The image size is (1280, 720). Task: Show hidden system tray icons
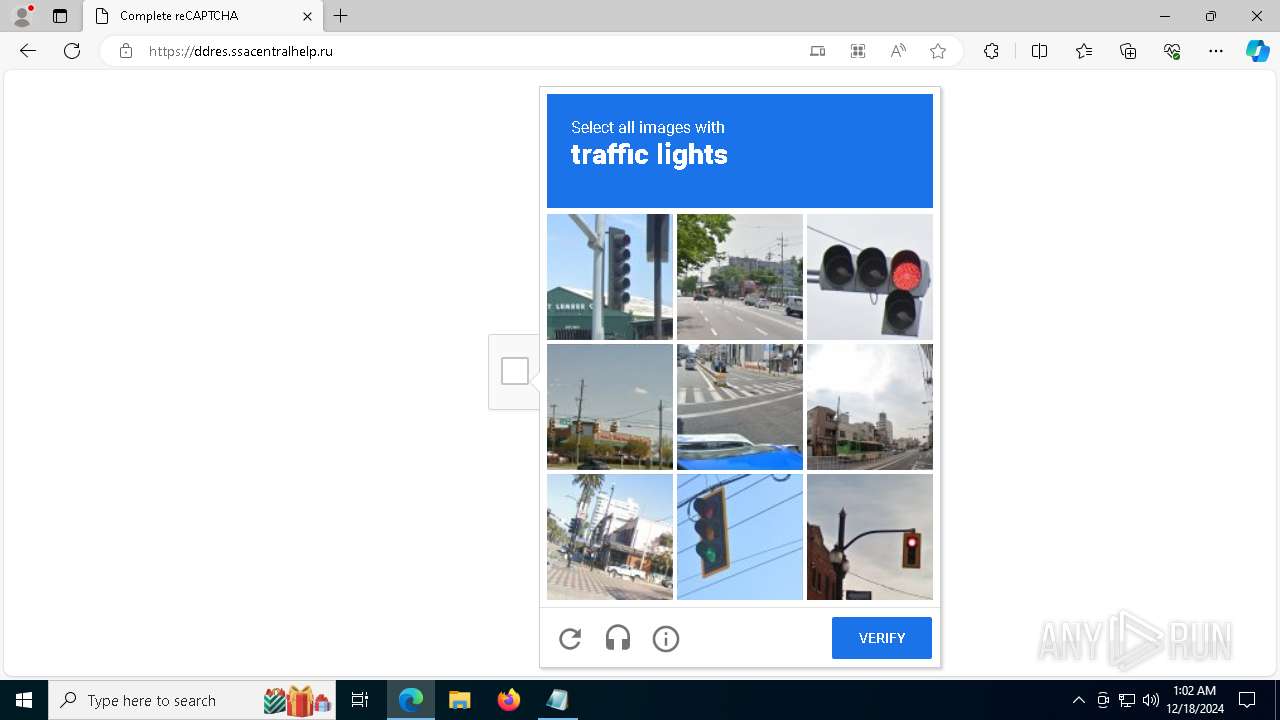(x=1079, y=700)
